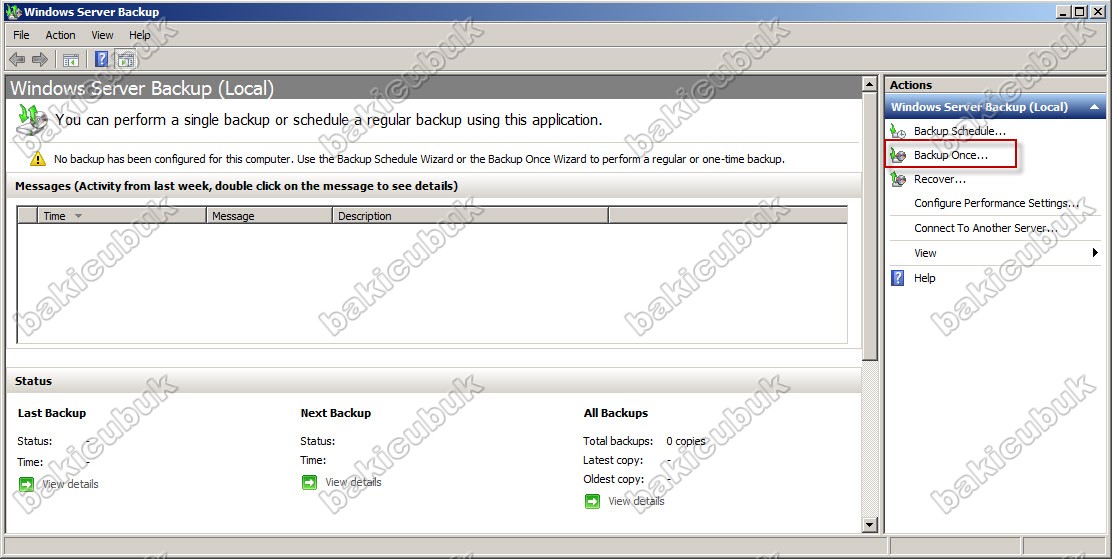Collapse the Windows Server Backup (Local) actions section
Screen dimensions: 1112x559
tap(1095, 107)
